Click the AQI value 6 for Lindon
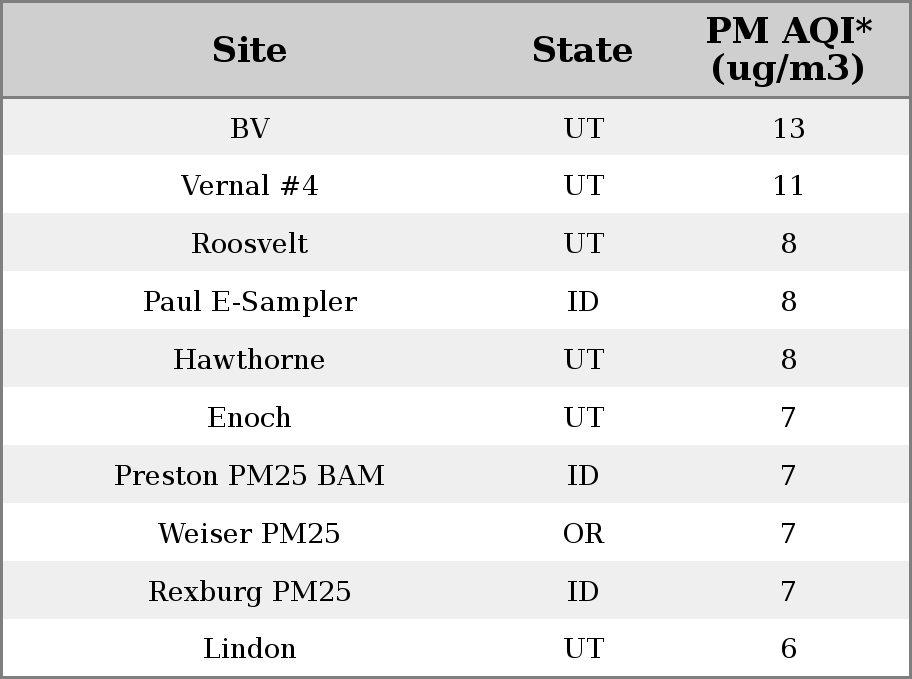The width and height of the screenshot is (912, 679). point(789,648)
